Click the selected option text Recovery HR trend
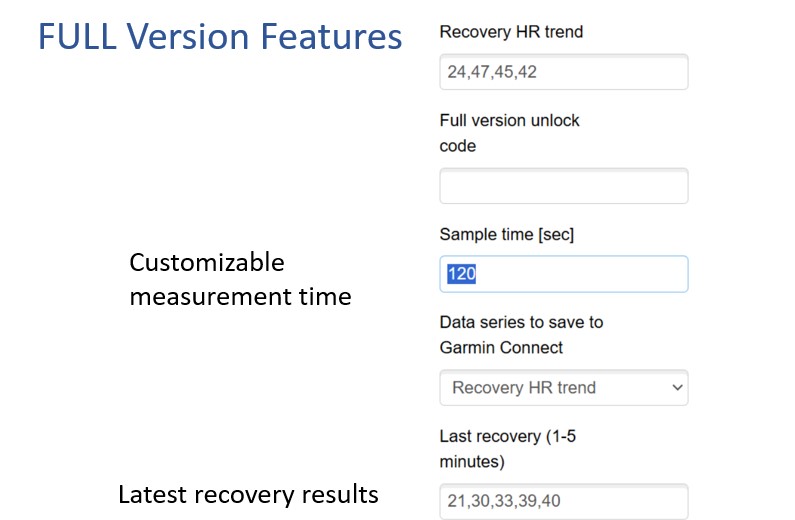 click(524, 388)
